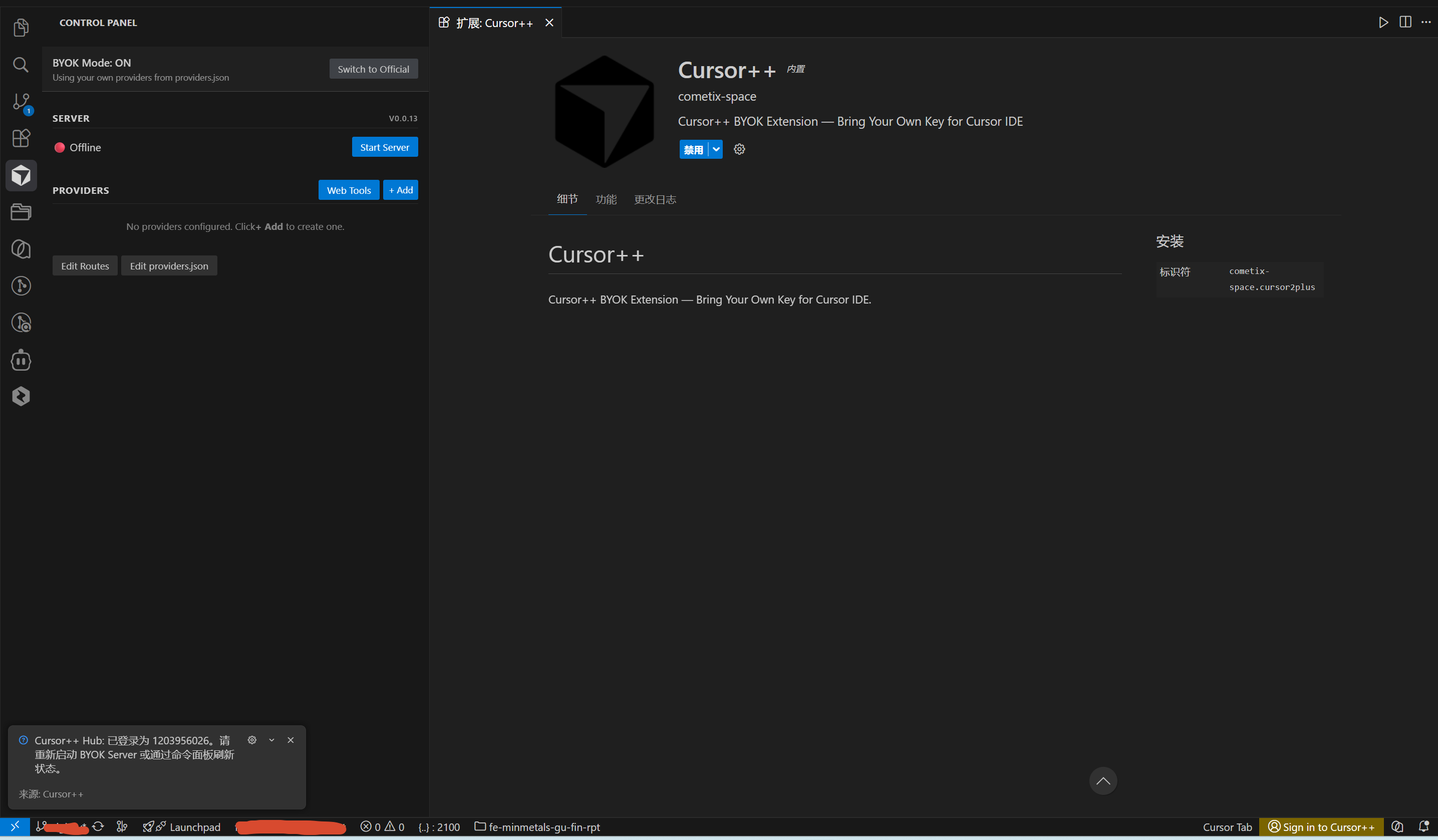Open the notifications bell
The width and height of the screenshot is (1438, 840).
pos(1424,826)
